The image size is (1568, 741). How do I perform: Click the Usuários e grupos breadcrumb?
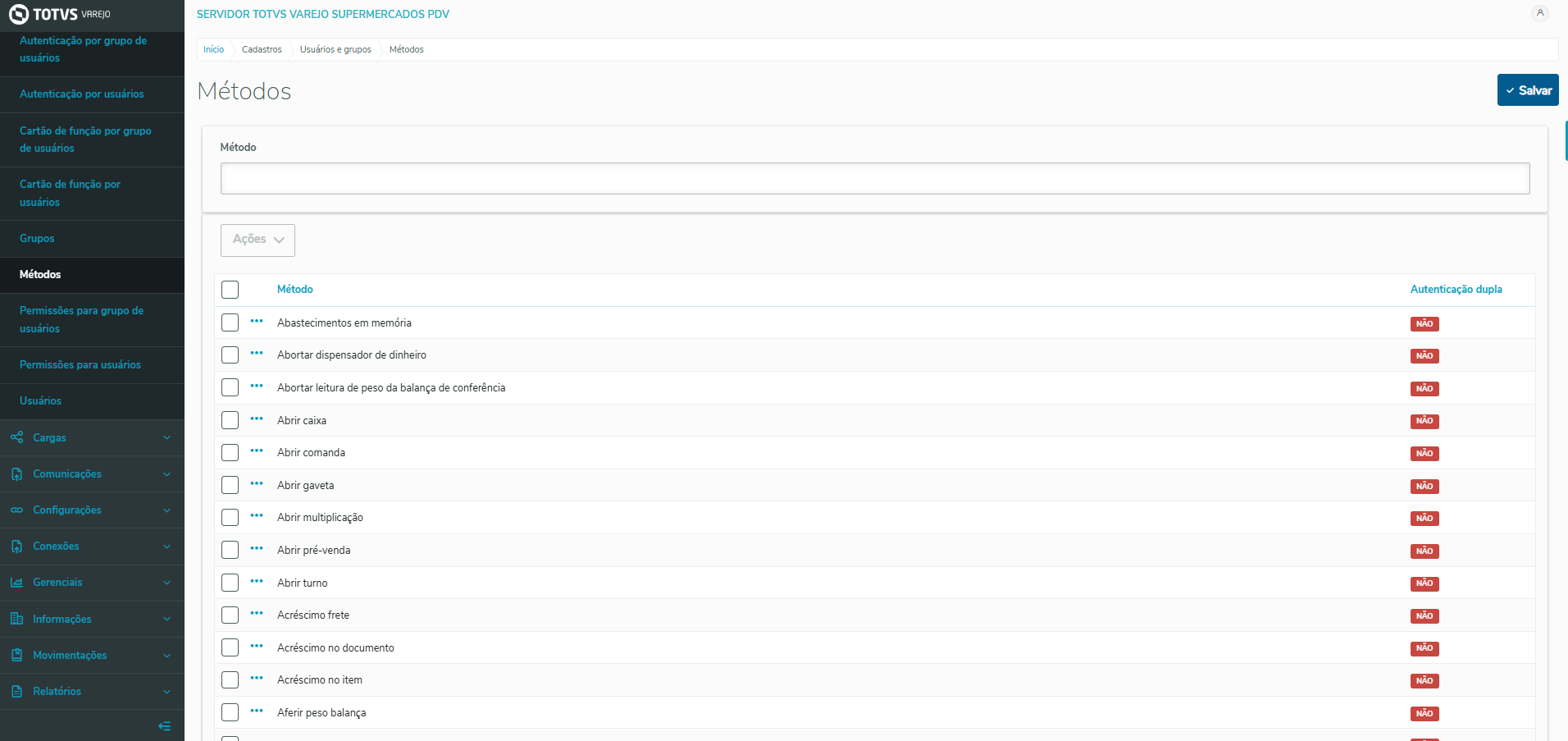coord(335,49)
